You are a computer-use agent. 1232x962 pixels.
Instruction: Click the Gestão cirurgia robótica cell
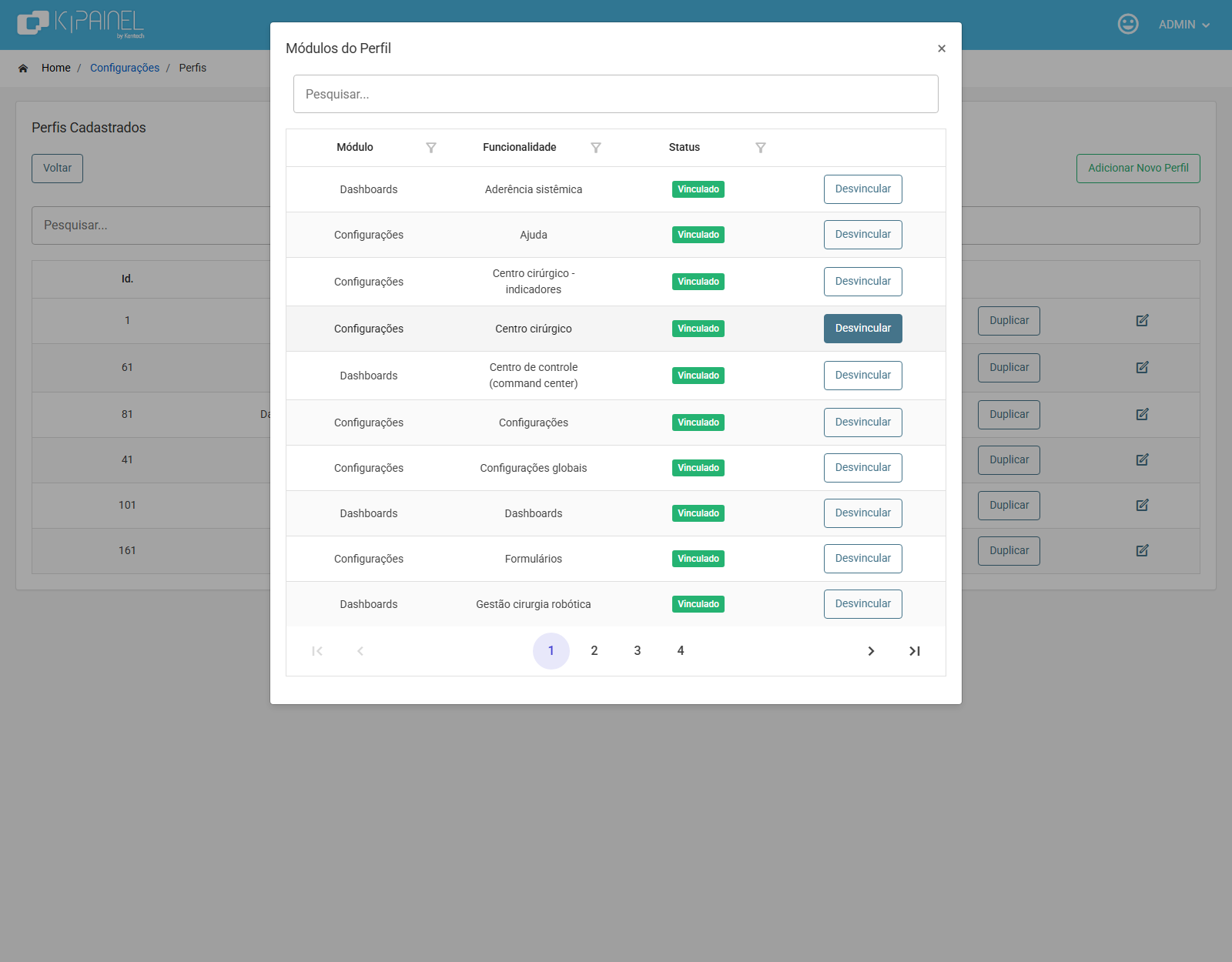point(534,604)
